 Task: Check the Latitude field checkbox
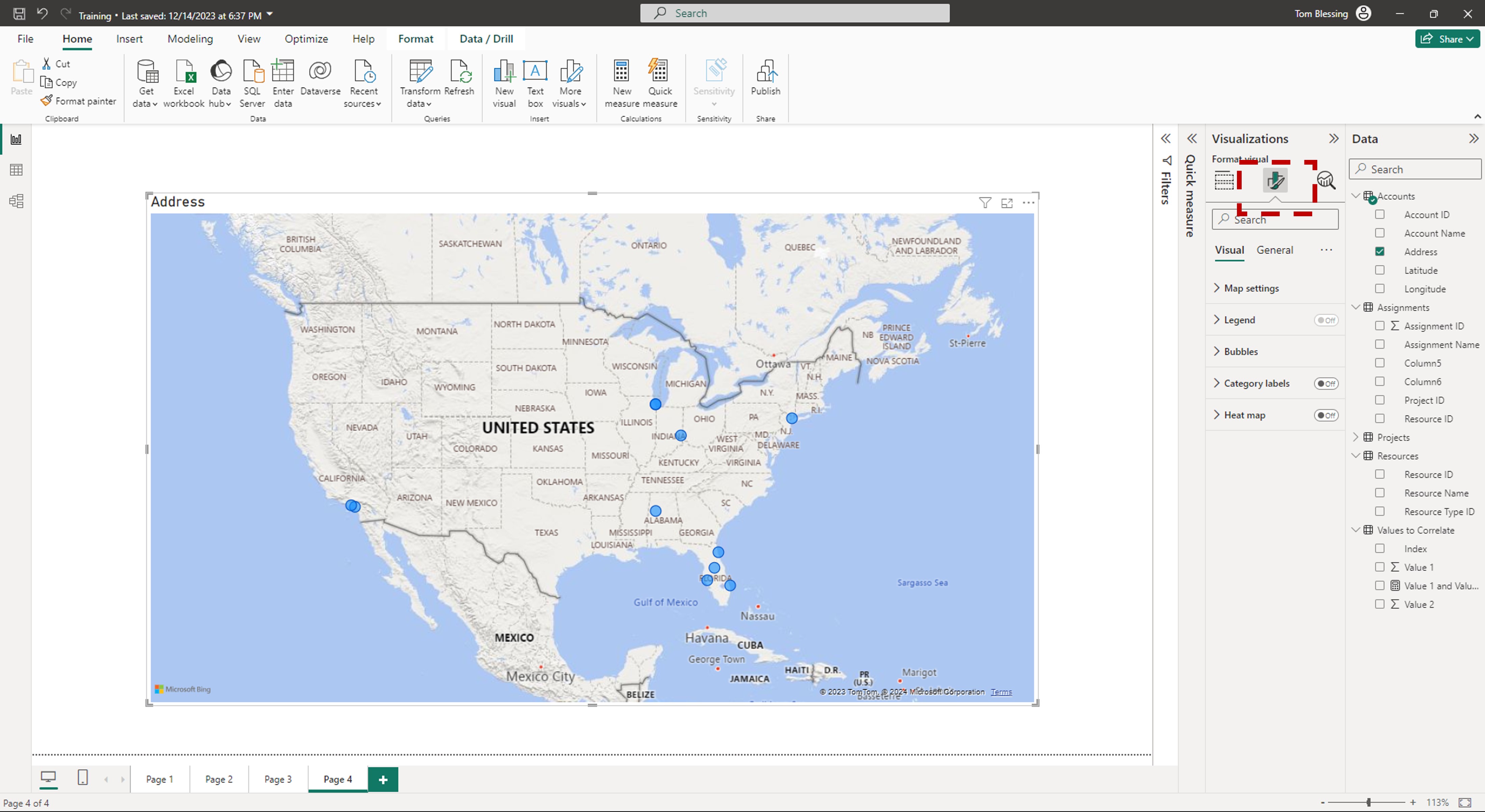[1379, 270]
